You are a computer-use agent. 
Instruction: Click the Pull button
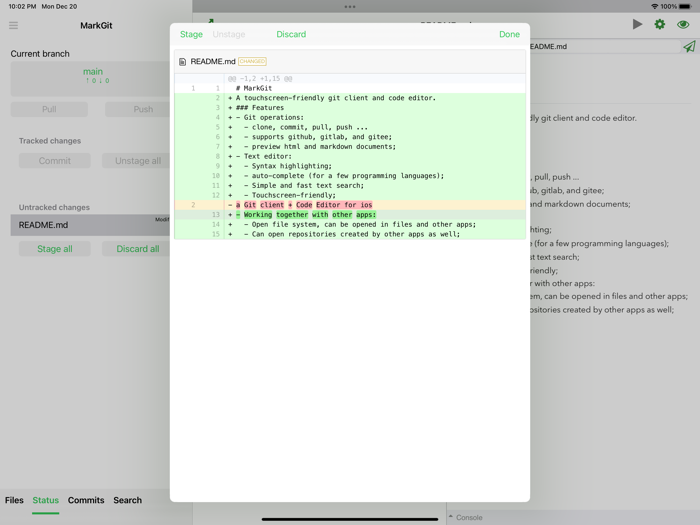pos(49,109)
